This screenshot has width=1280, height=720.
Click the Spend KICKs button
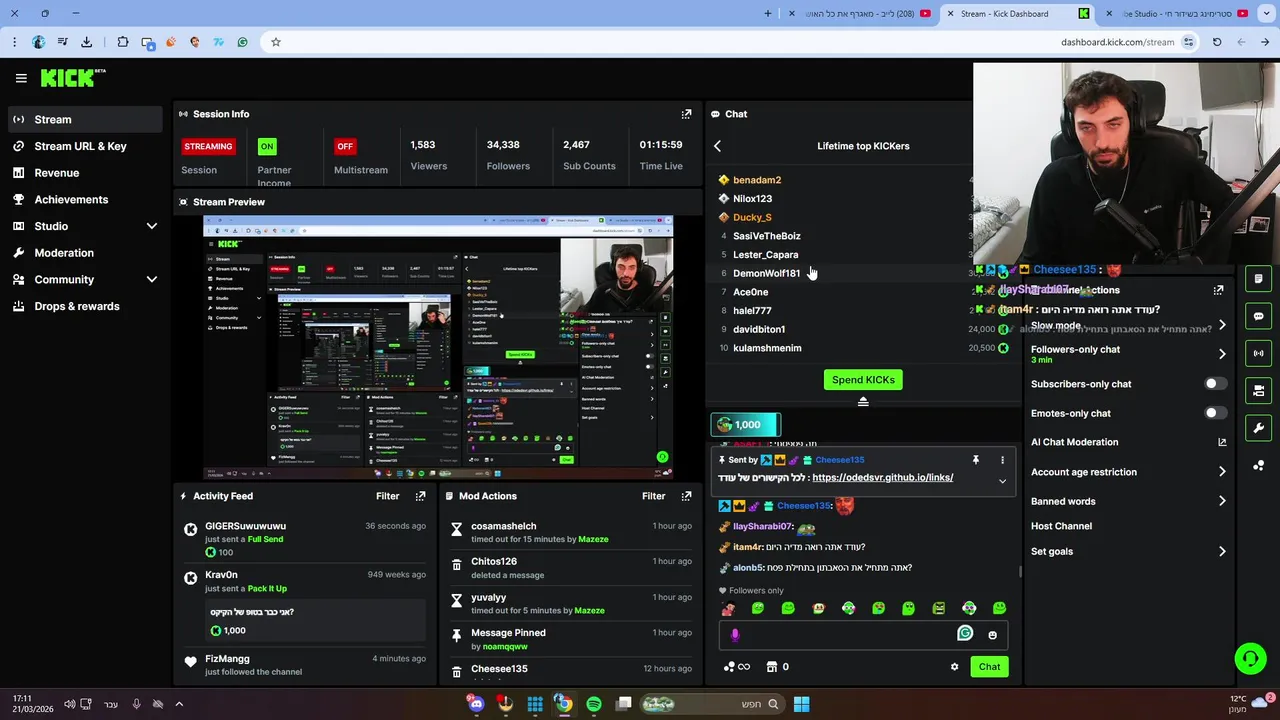[x=863, y=380]
